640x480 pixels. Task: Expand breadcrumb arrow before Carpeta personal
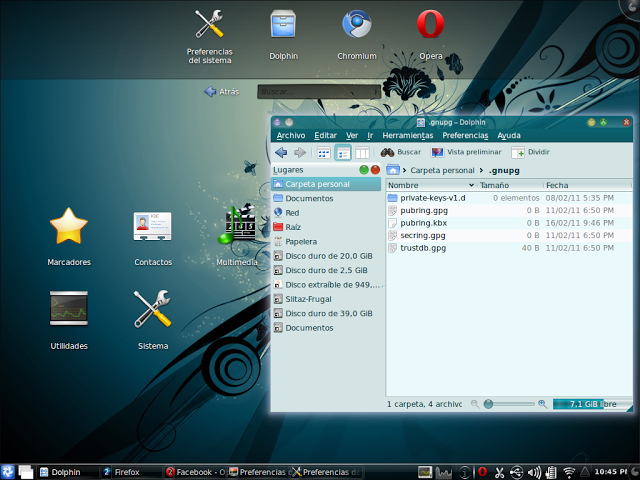point(403,170)
